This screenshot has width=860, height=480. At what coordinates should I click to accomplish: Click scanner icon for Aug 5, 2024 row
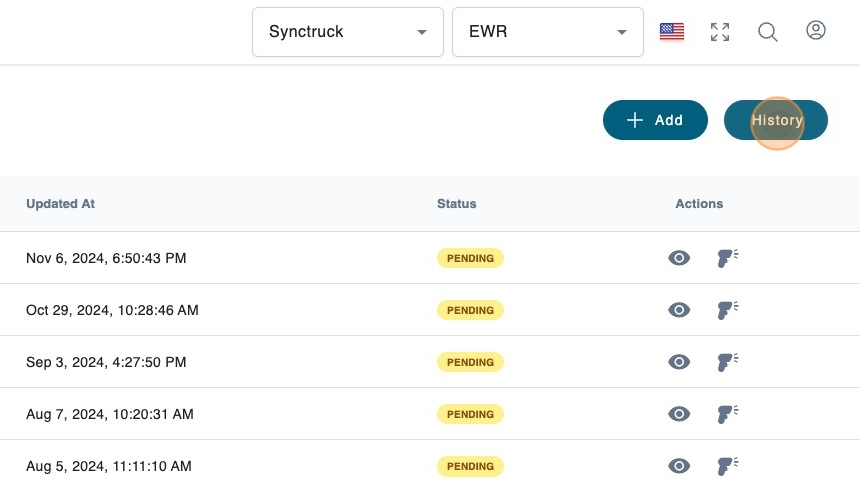click(727, 466)
